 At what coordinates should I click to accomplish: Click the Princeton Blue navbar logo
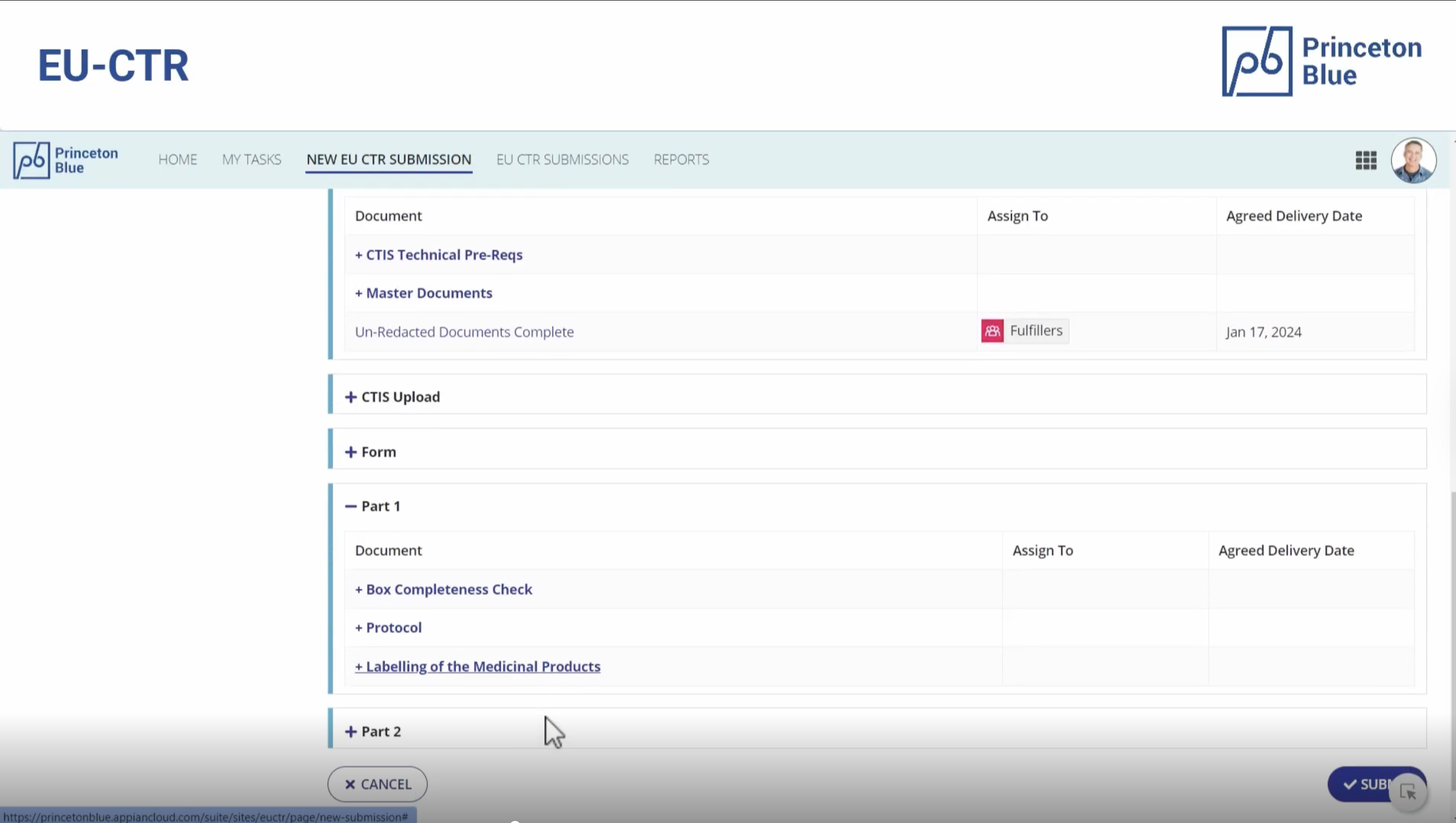(x=65, y=161)
